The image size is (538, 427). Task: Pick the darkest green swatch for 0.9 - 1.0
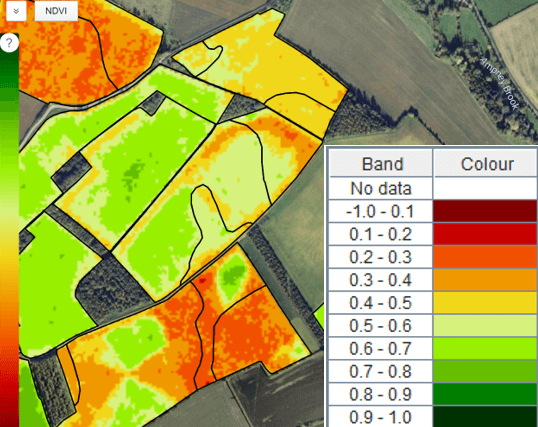coord(486,417)
